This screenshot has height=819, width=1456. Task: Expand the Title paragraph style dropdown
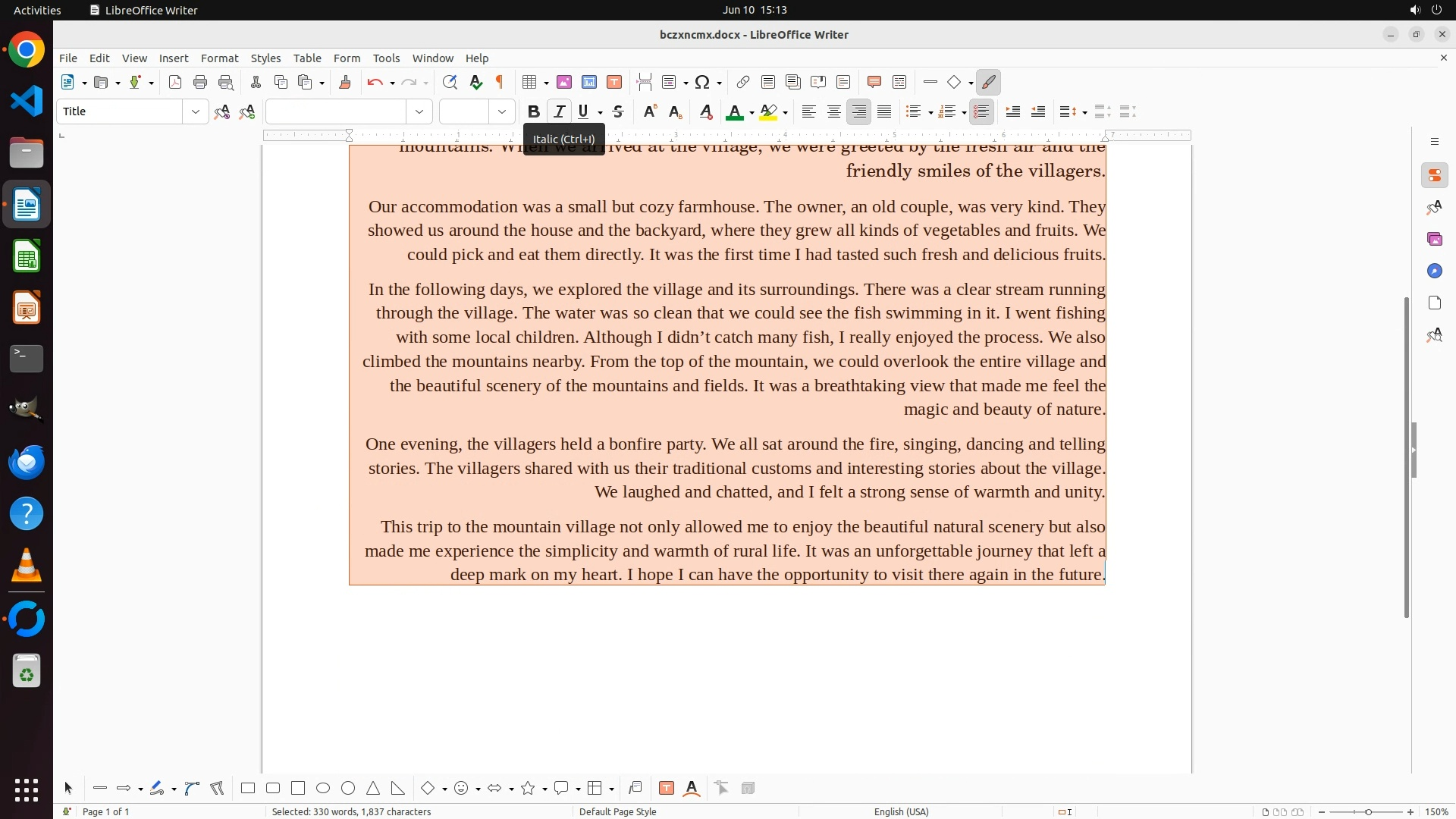[x=196, y=112]
